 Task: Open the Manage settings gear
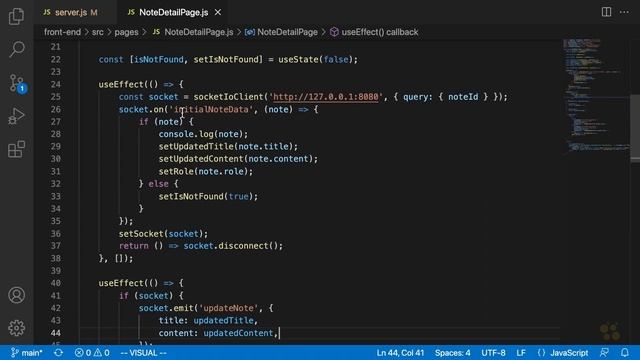point(16,328)
